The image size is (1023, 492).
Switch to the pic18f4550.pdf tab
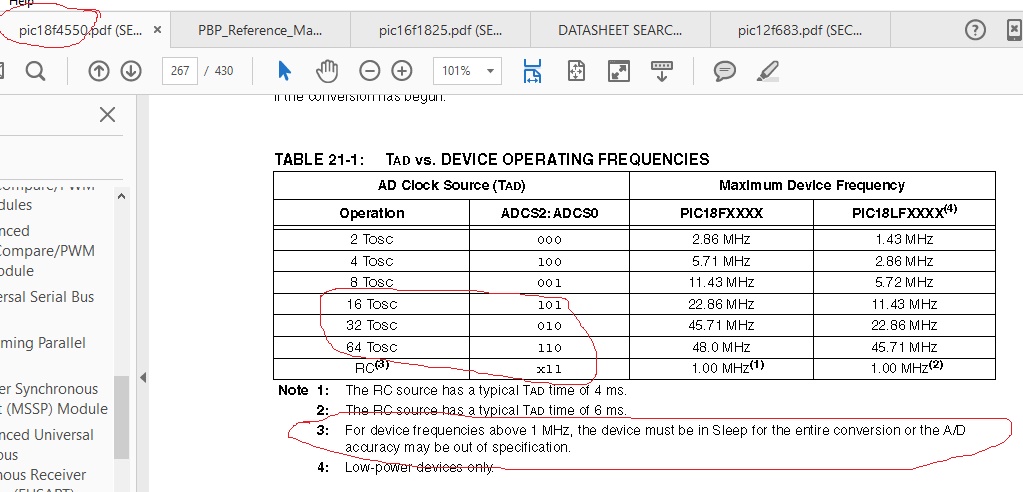click(80, 30)
